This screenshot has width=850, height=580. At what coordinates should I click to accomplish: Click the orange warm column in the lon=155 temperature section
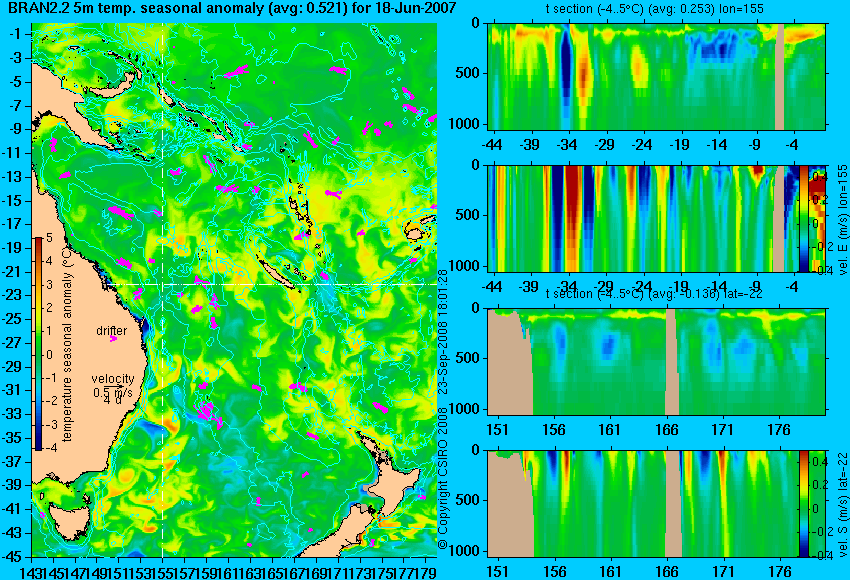coord(584,76)
